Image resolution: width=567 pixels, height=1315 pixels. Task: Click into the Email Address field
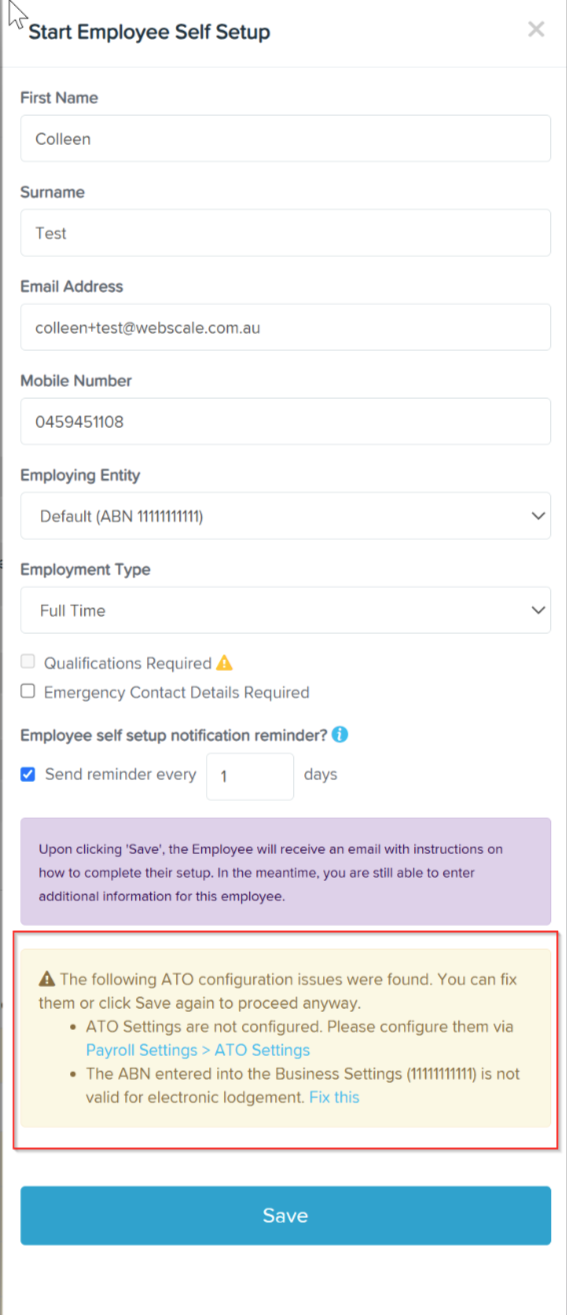[286, 327]
